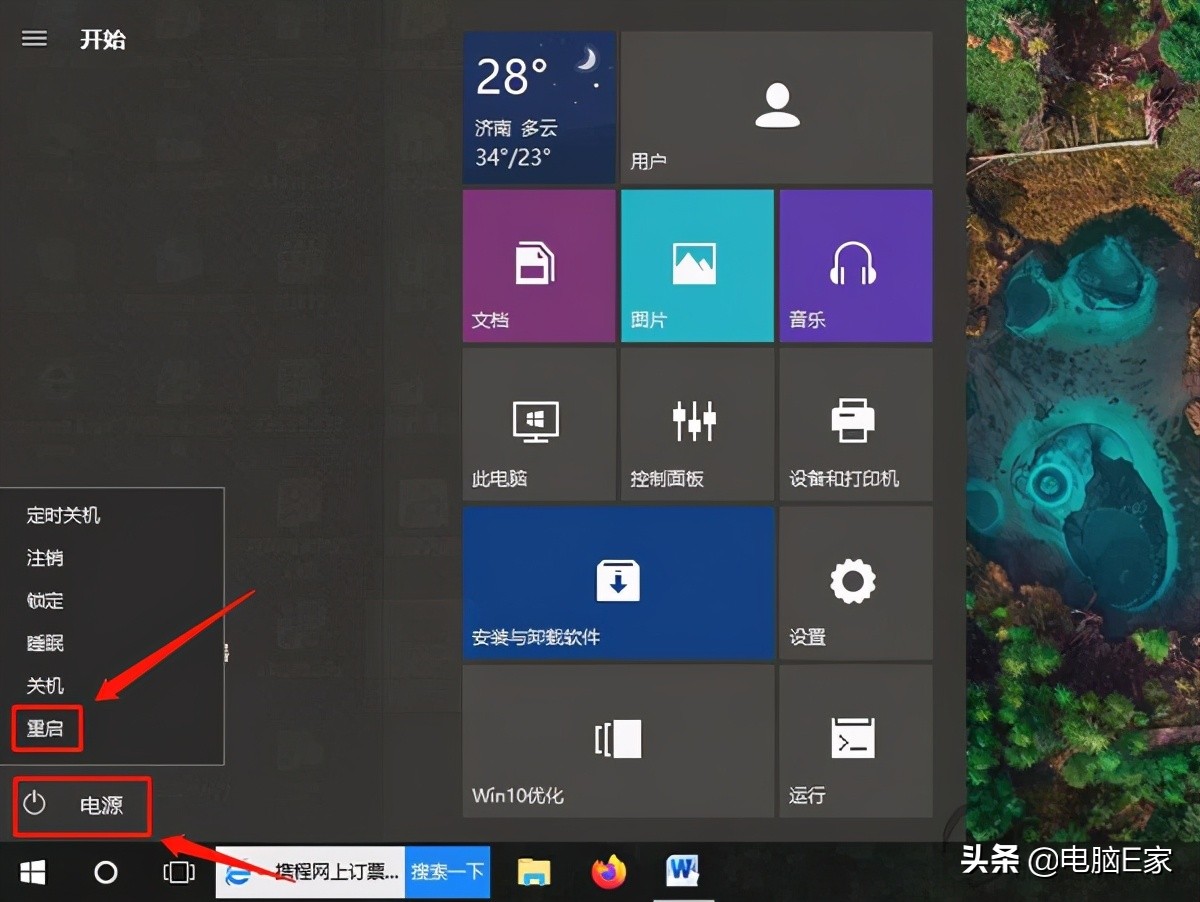Select 重启 from the power menu
This screenshot has height=902, width=1200.
pos(44,728)
